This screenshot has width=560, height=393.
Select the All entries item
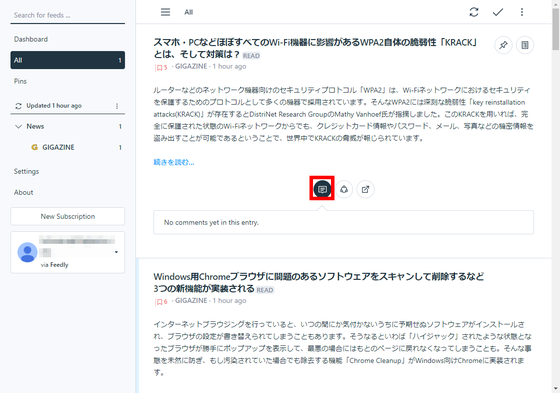68,60
